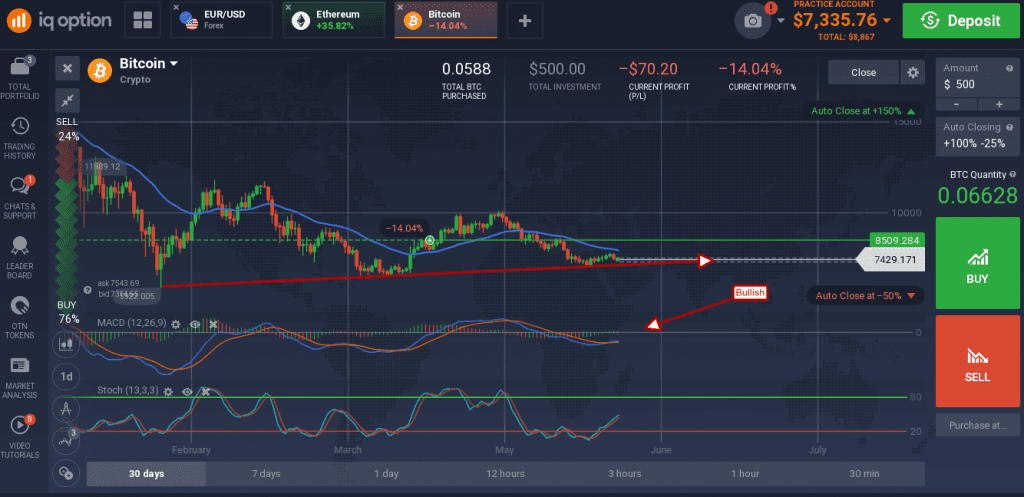Expand the practice account balance dropdown
Viewport: 1024px width, 497px height.
click(x=886, y=20)
